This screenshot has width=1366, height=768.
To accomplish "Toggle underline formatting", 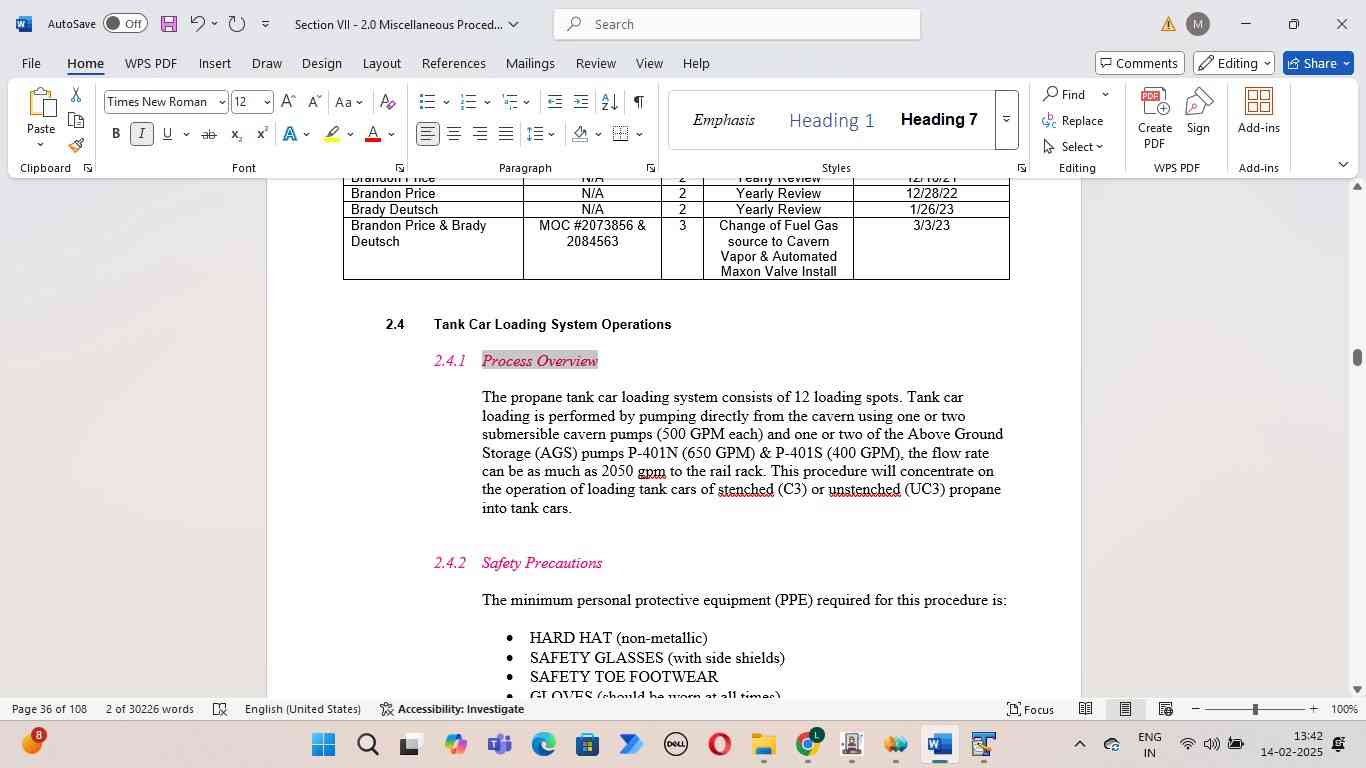I will (x=167, y=134).
